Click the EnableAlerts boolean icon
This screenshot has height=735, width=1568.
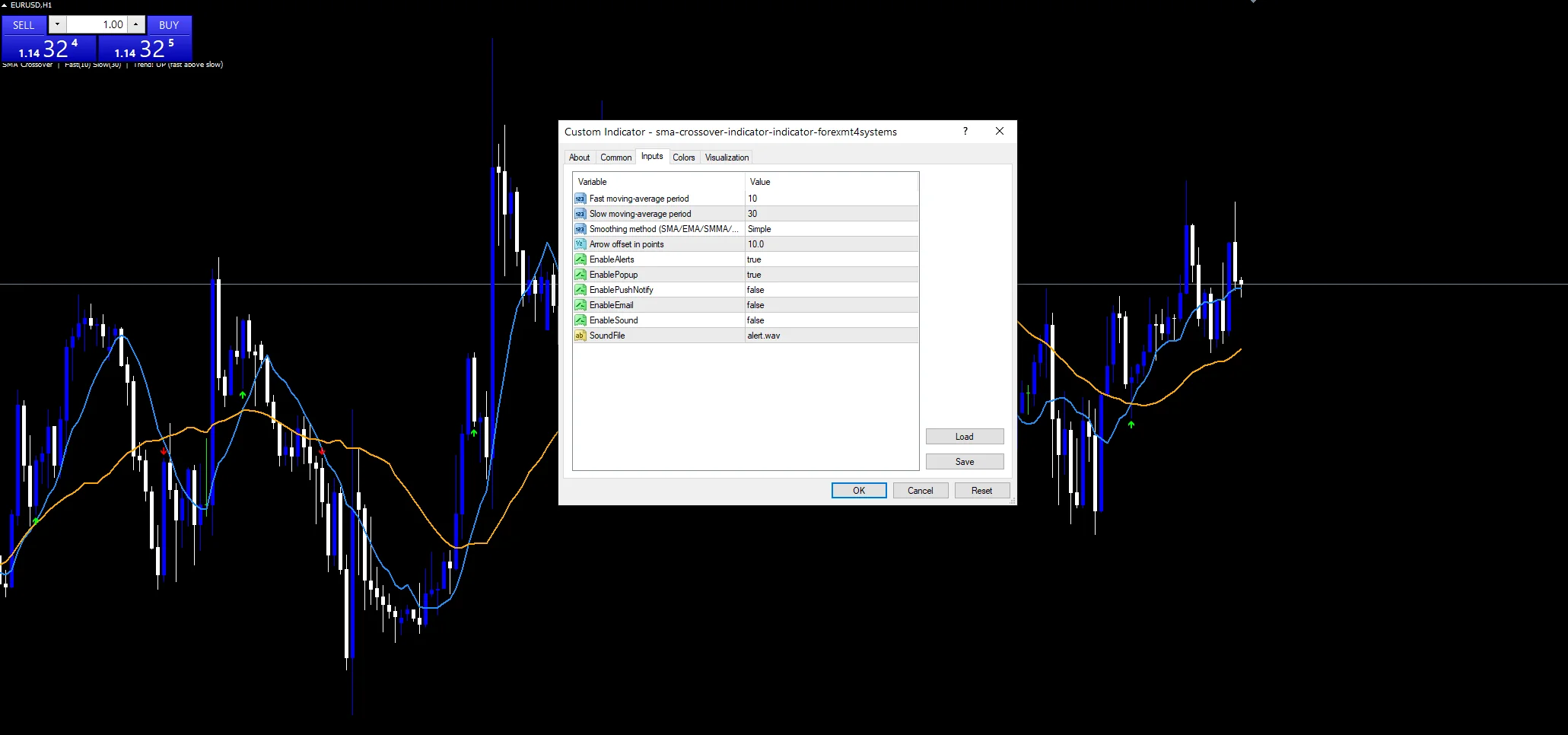pyautogui.click(x=580, y=259)
